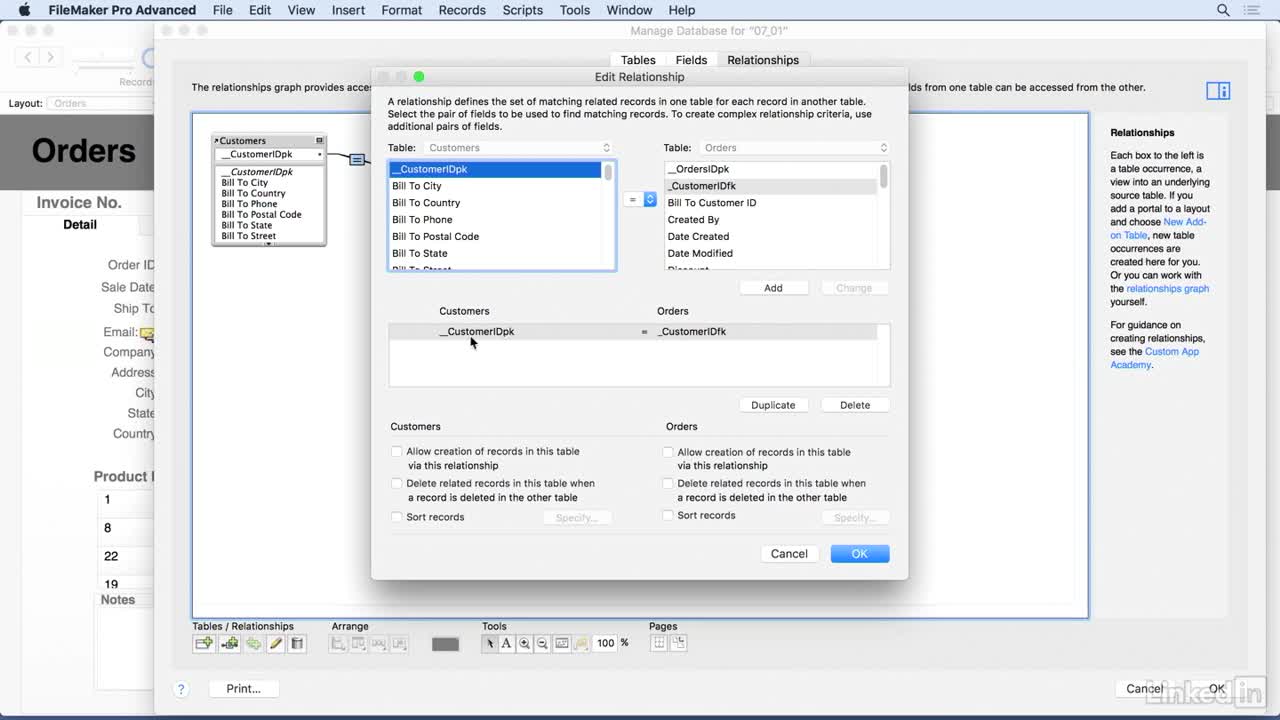The height and width of the screenshot is (720, 1280).
Task: Click Cancel in Edit Relationship dialog
Action: (789, 554)
